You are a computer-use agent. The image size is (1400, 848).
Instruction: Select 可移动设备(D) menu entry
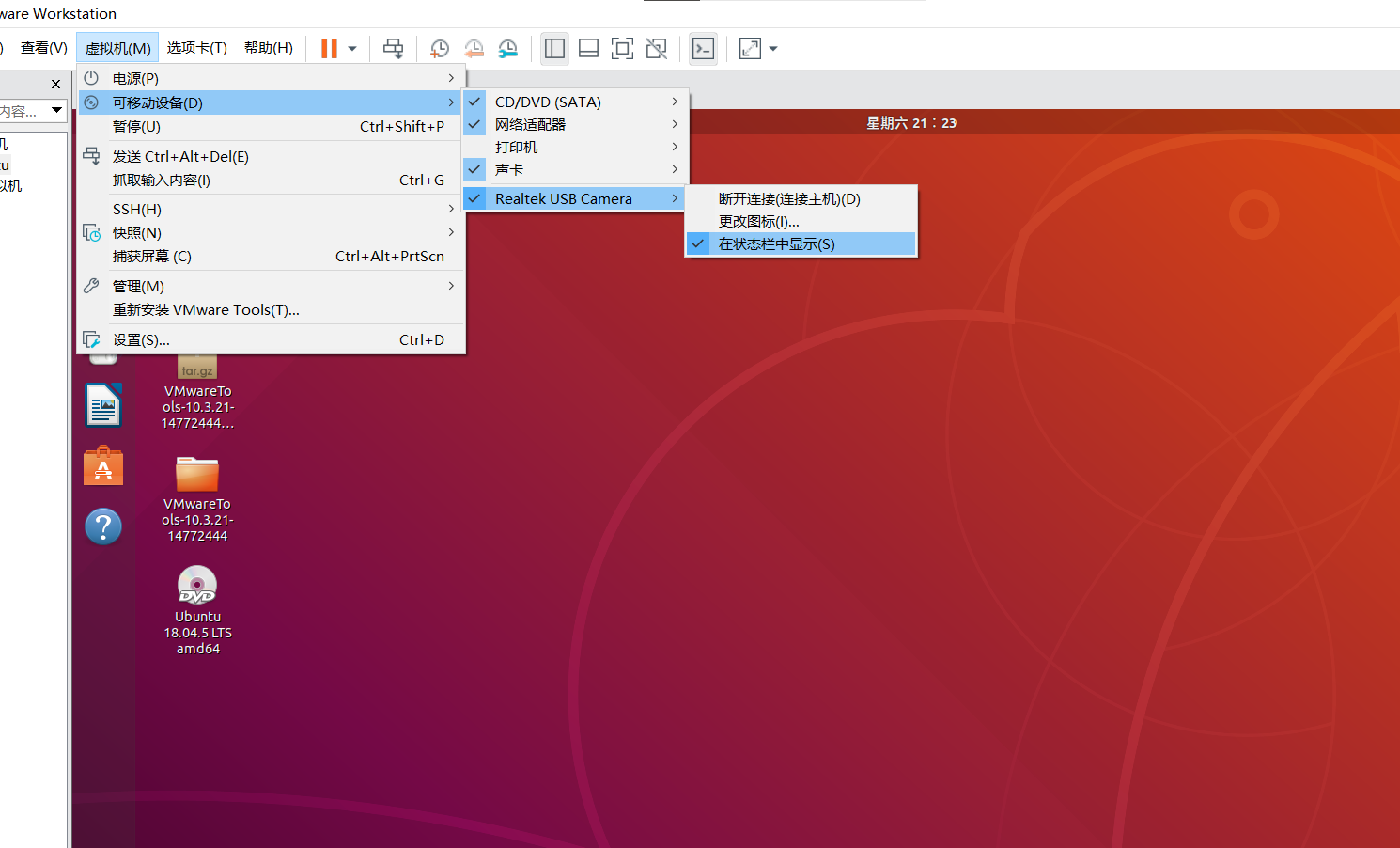(x=271, y=102)
